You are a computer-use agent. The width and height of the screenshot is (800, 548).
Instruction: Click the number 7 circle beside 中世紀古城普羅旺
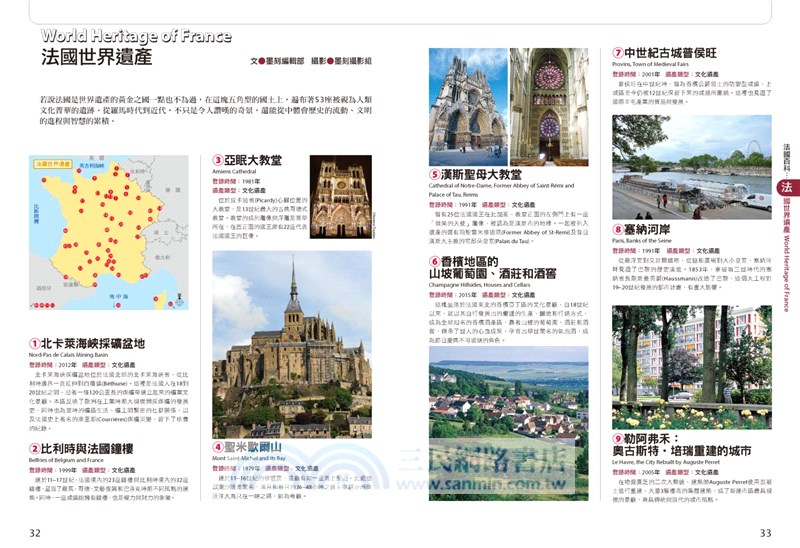coord(618,52)
